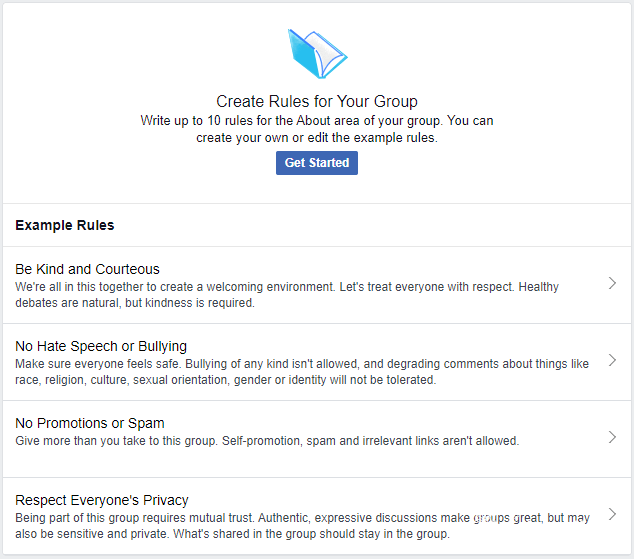Click the 'Give more than you take' sentence
Viewport: 634px width, 559px height.
pyautogui.click(x=117, y=441)
